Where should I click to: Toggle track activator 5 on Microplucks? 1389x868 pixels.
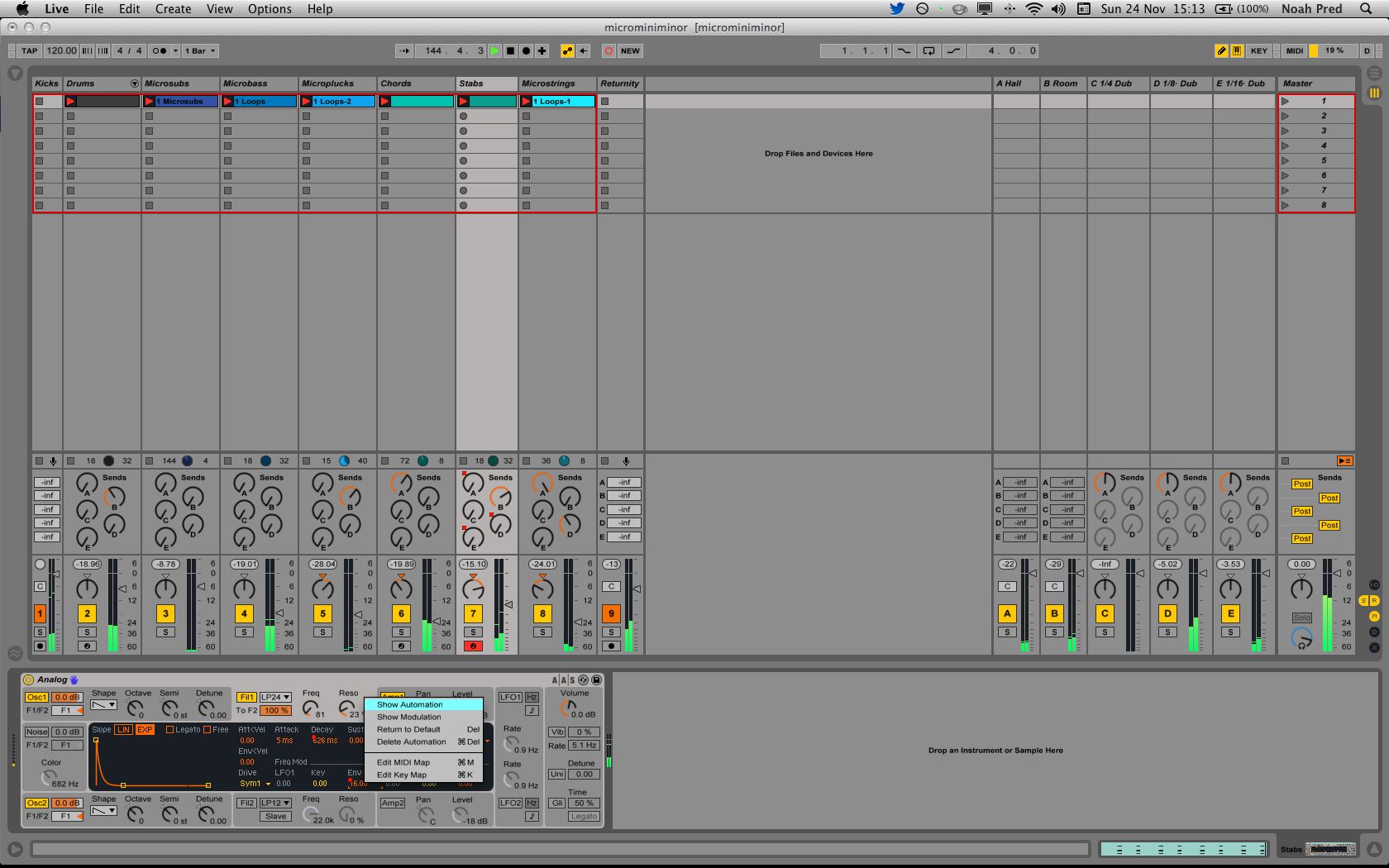322,613
